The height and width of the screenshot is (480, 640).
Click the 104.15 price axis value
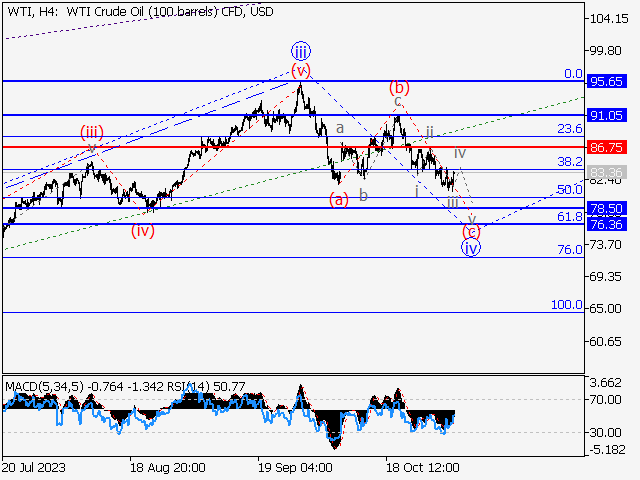(x=609, y=18)
